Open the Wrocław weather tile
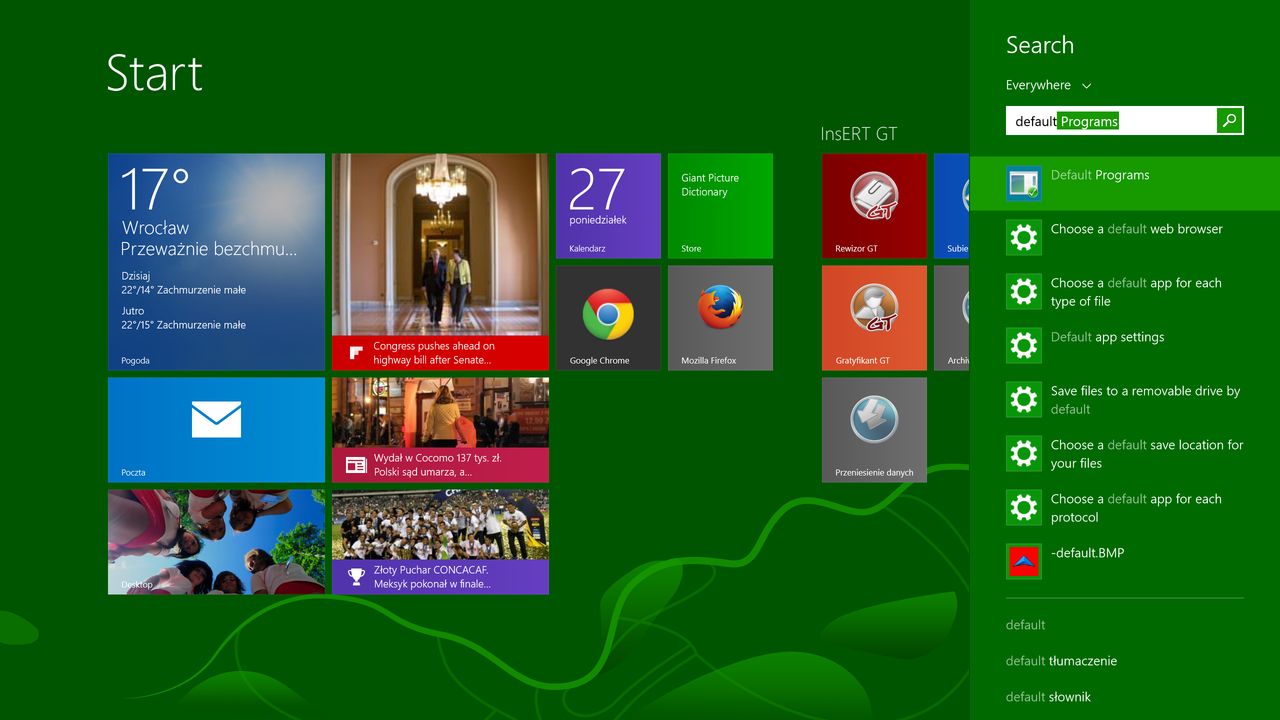1280x720 pixels. (216, 261)
